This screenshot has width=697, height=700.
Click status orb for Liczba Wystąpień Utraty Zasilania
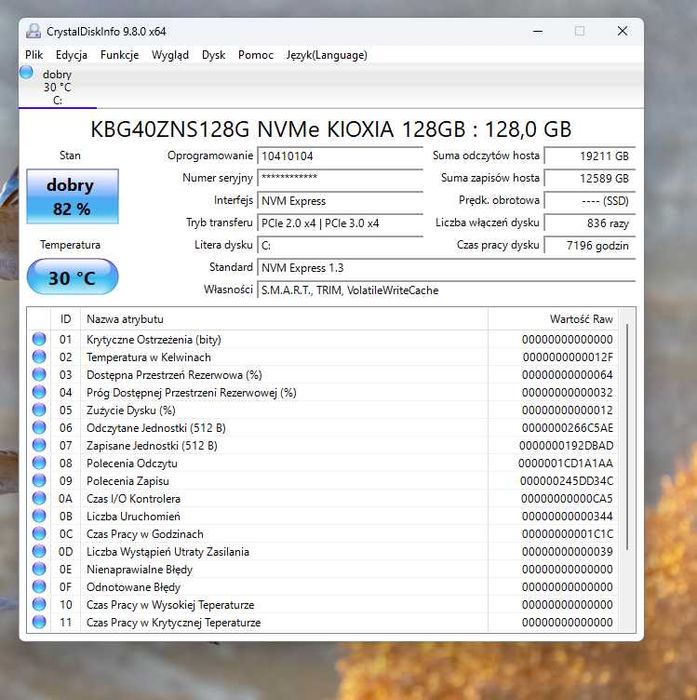(39, 551)
